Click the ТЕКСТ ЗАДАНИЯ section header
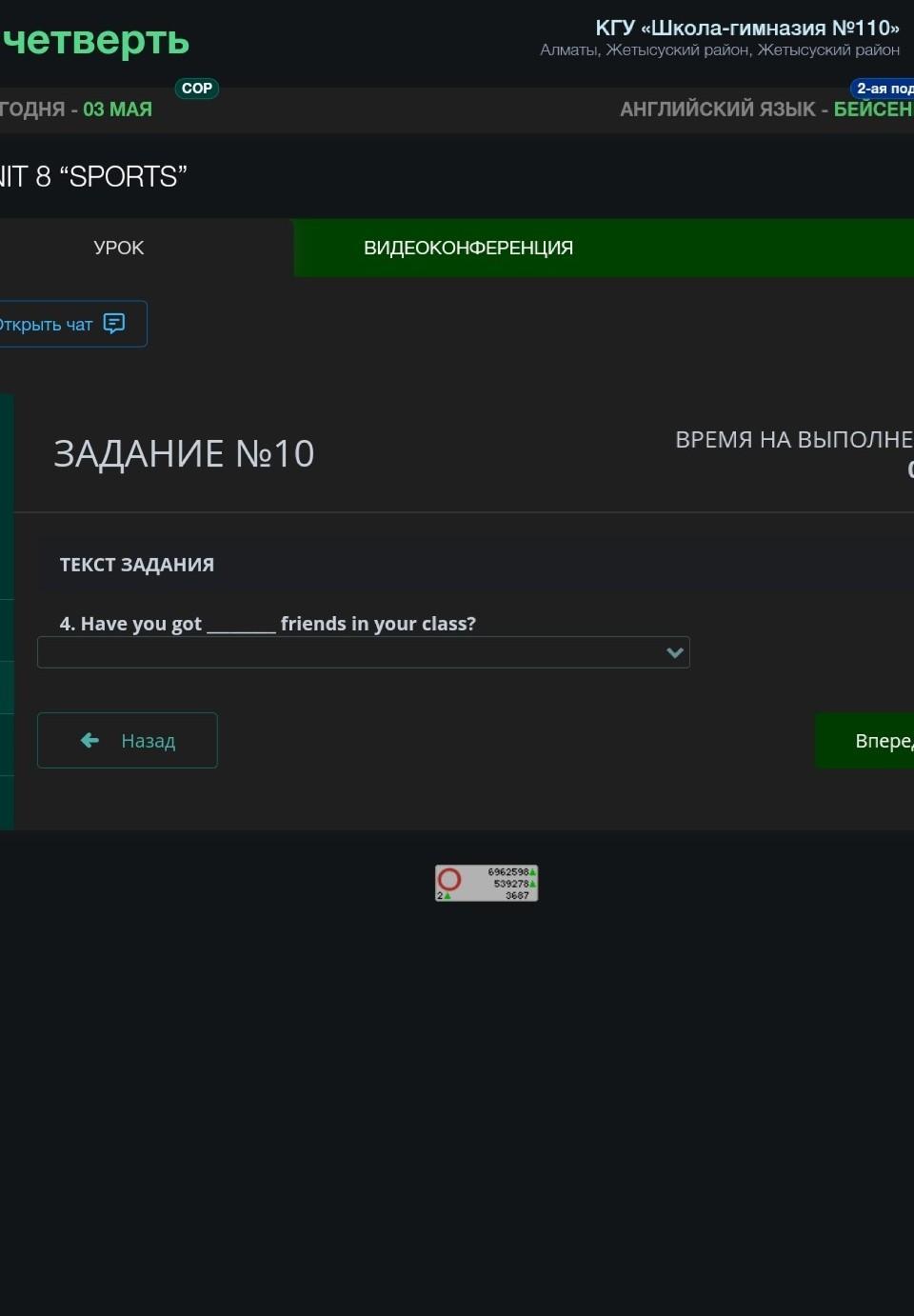This screenshot has width=914, height=1316. pos(137,565)
